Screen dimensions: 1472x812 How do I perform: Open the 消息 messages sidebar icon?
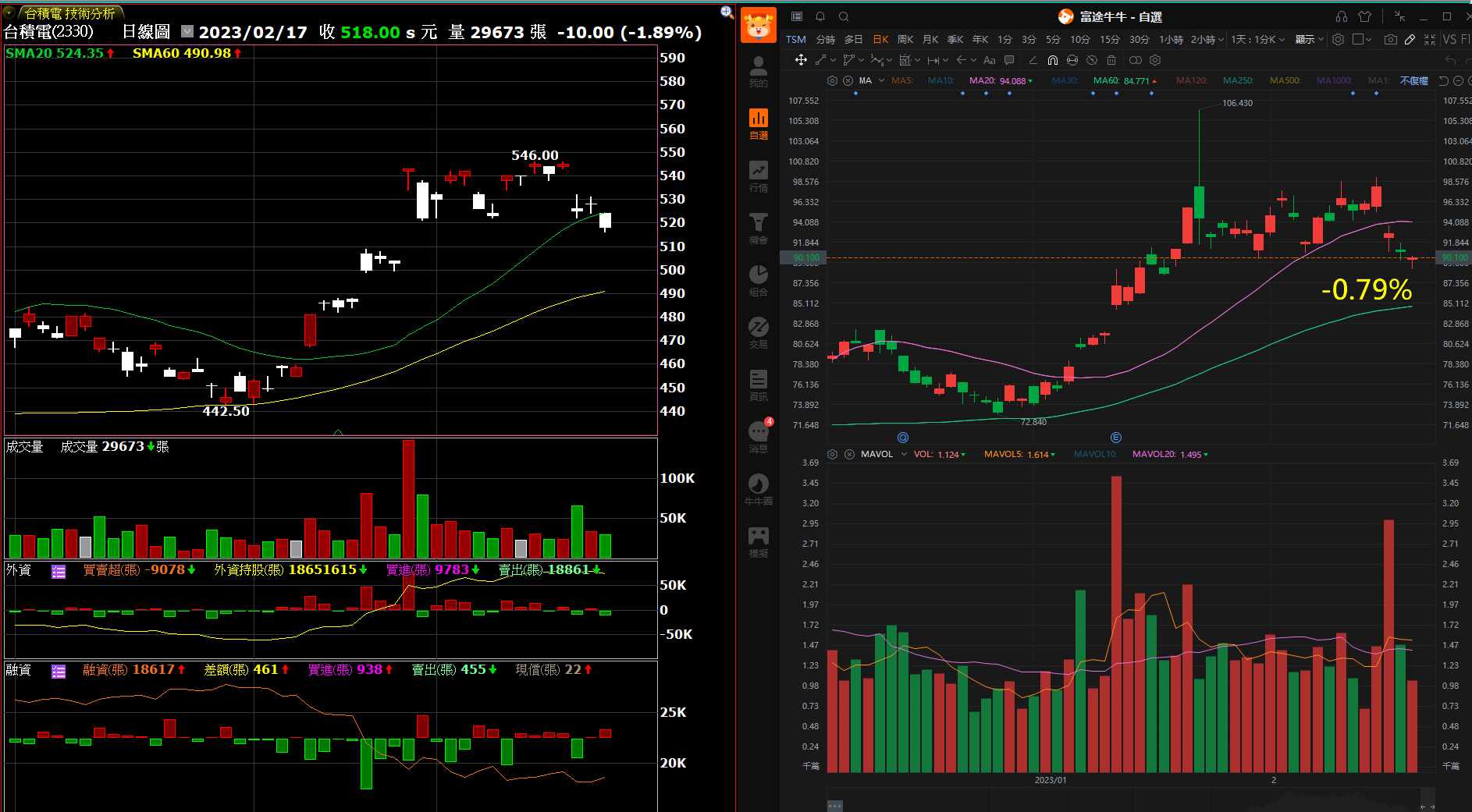[x=759, y=438]
